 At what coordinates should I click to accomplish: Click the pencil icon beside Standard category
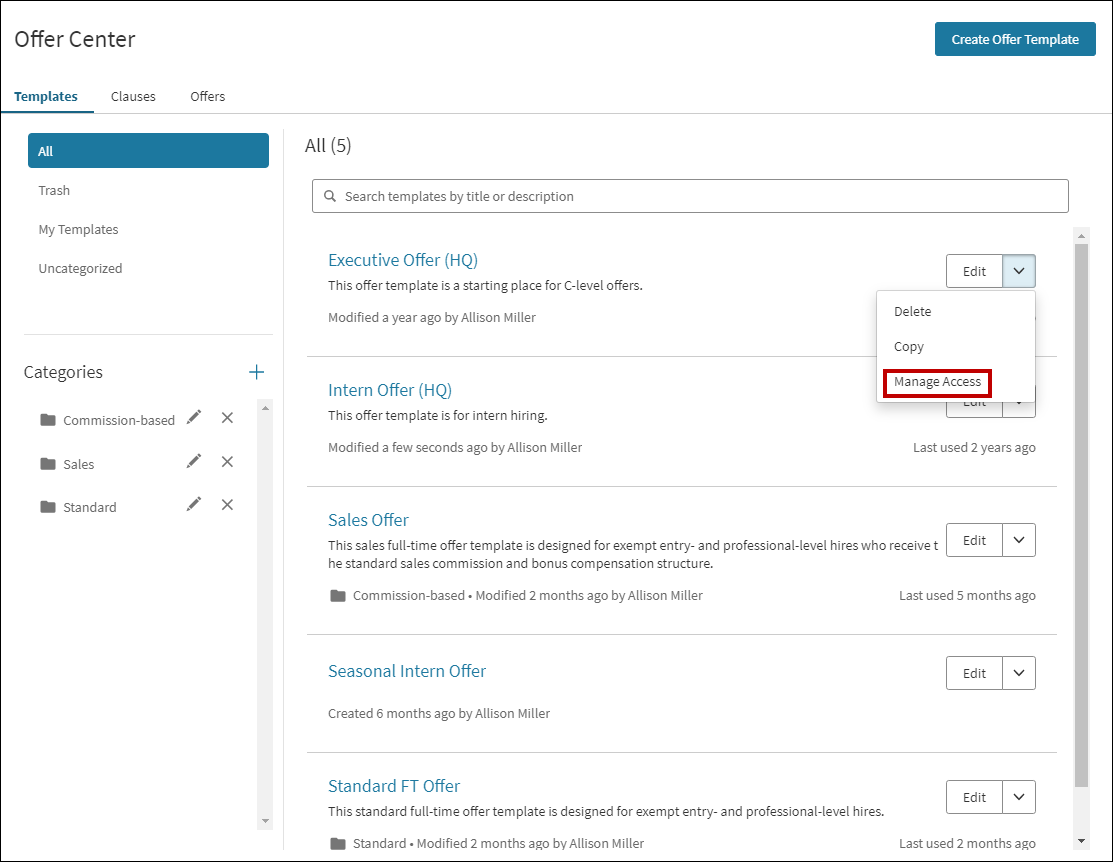point(194,504)
